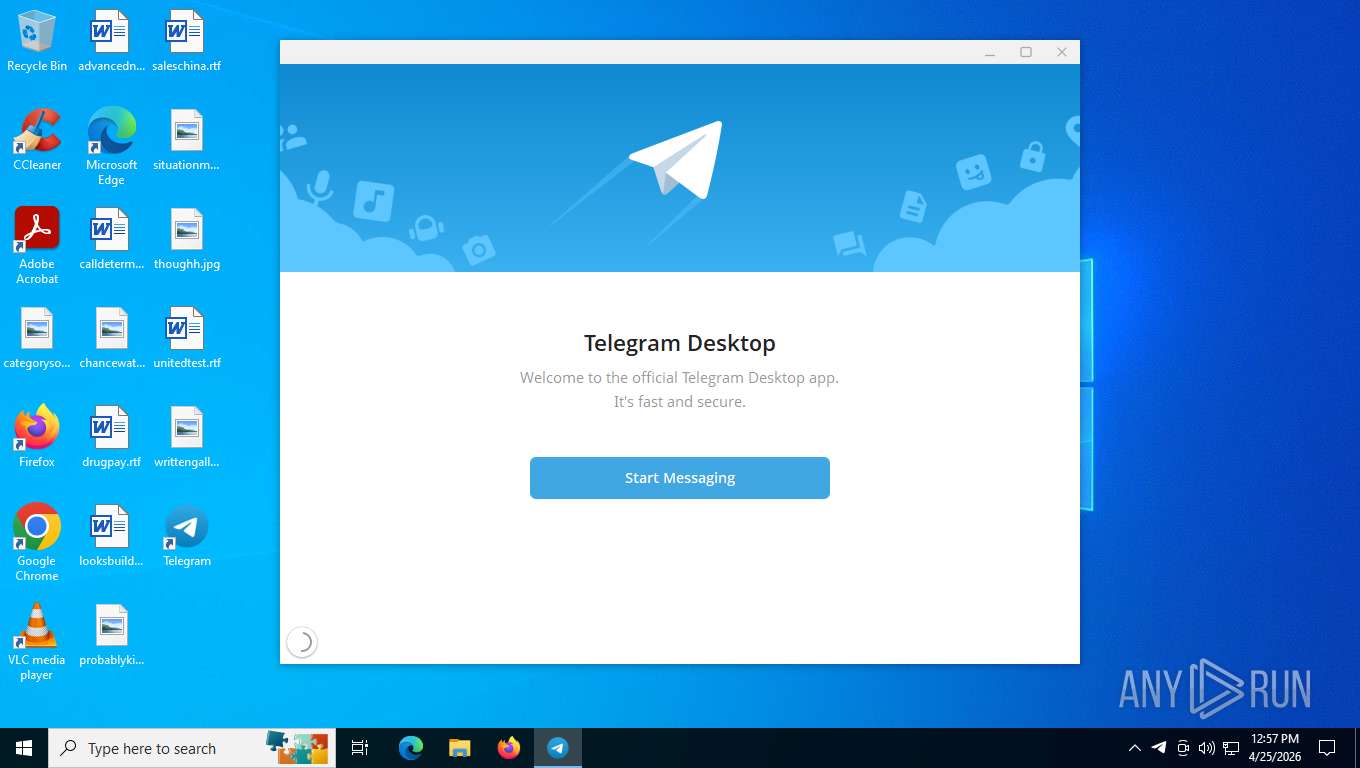Minimize the Telegram Desktop window
The image size is (1360, 768).
(989, 52)
